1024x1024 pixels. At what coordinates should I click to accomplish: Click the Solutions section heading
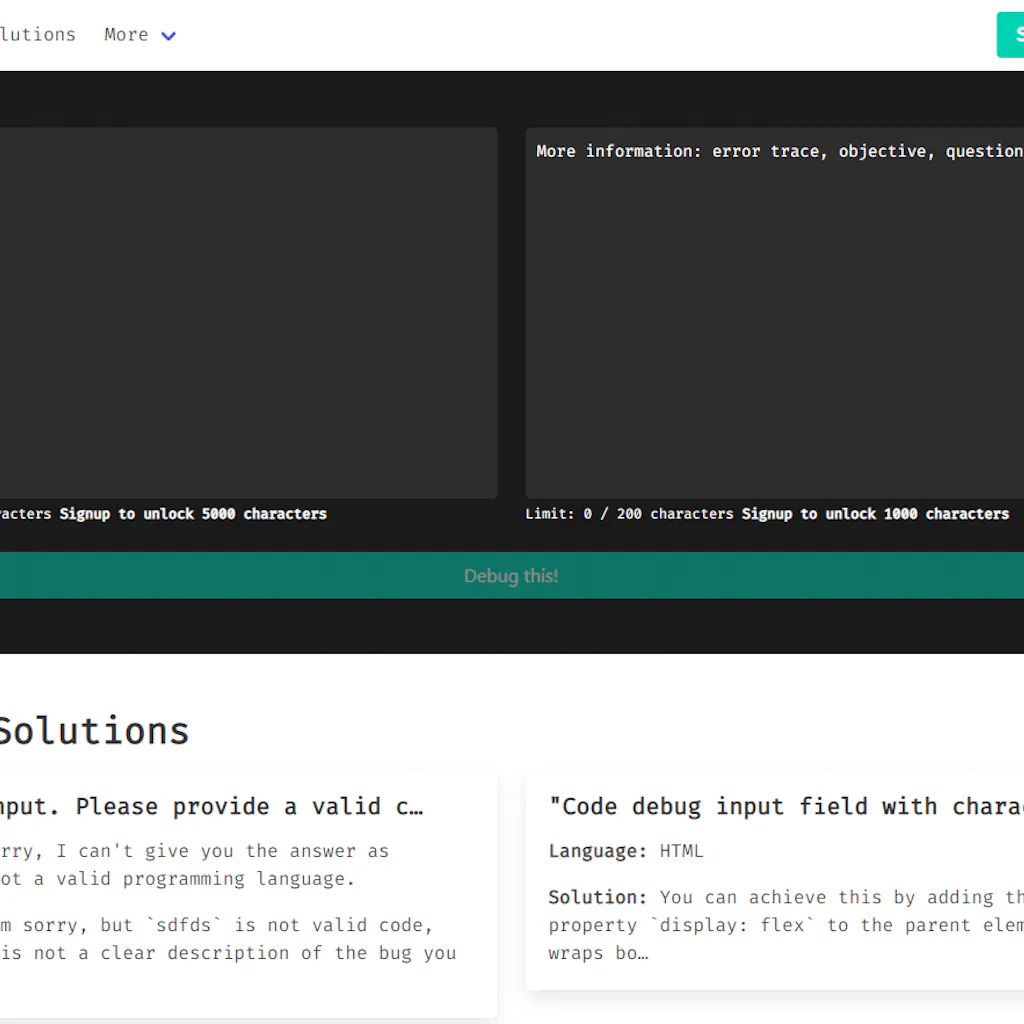95,731
